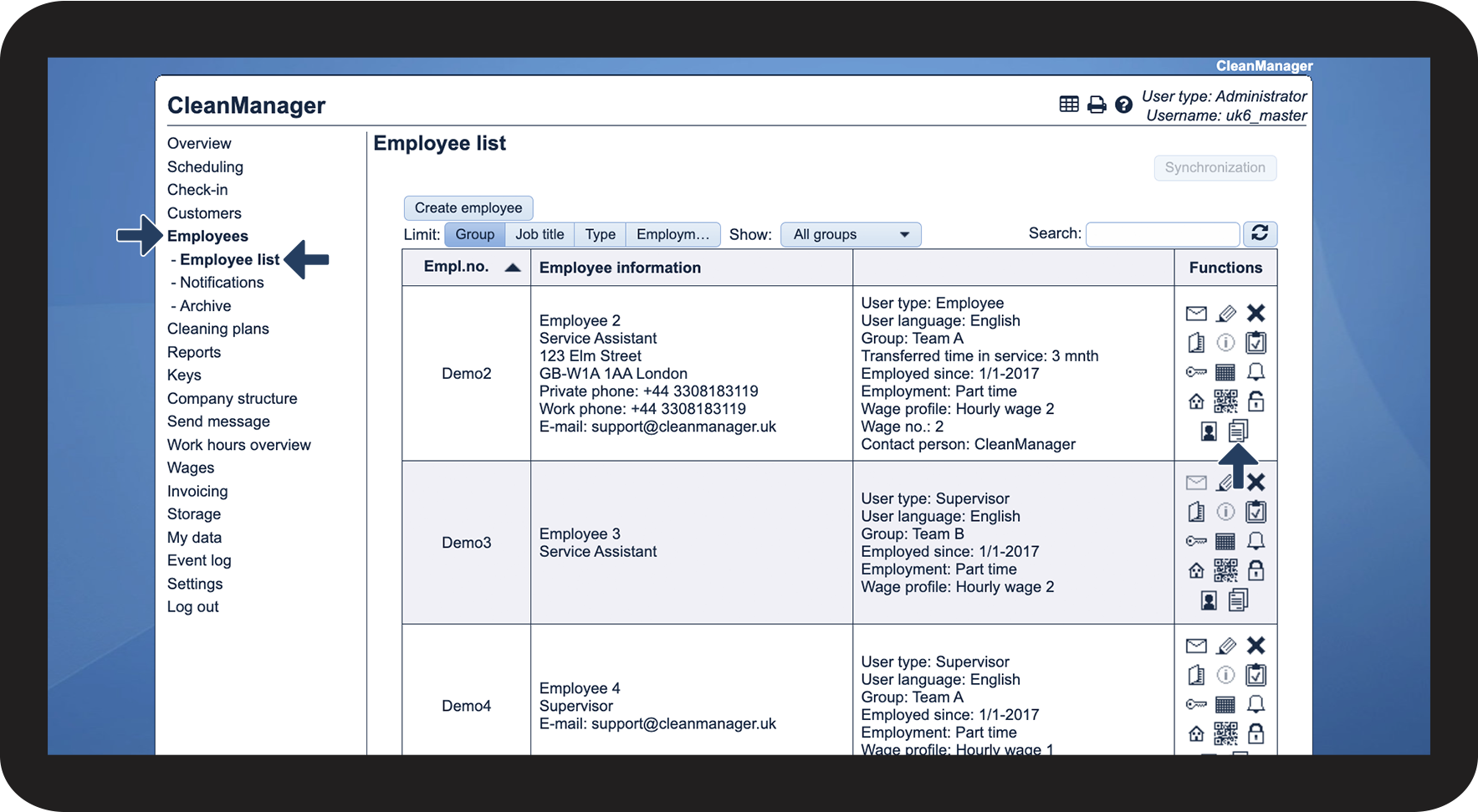Click the copy documents icon for Employee 2
Screen dimensions: 1478x812
[x=1238, y=431]
